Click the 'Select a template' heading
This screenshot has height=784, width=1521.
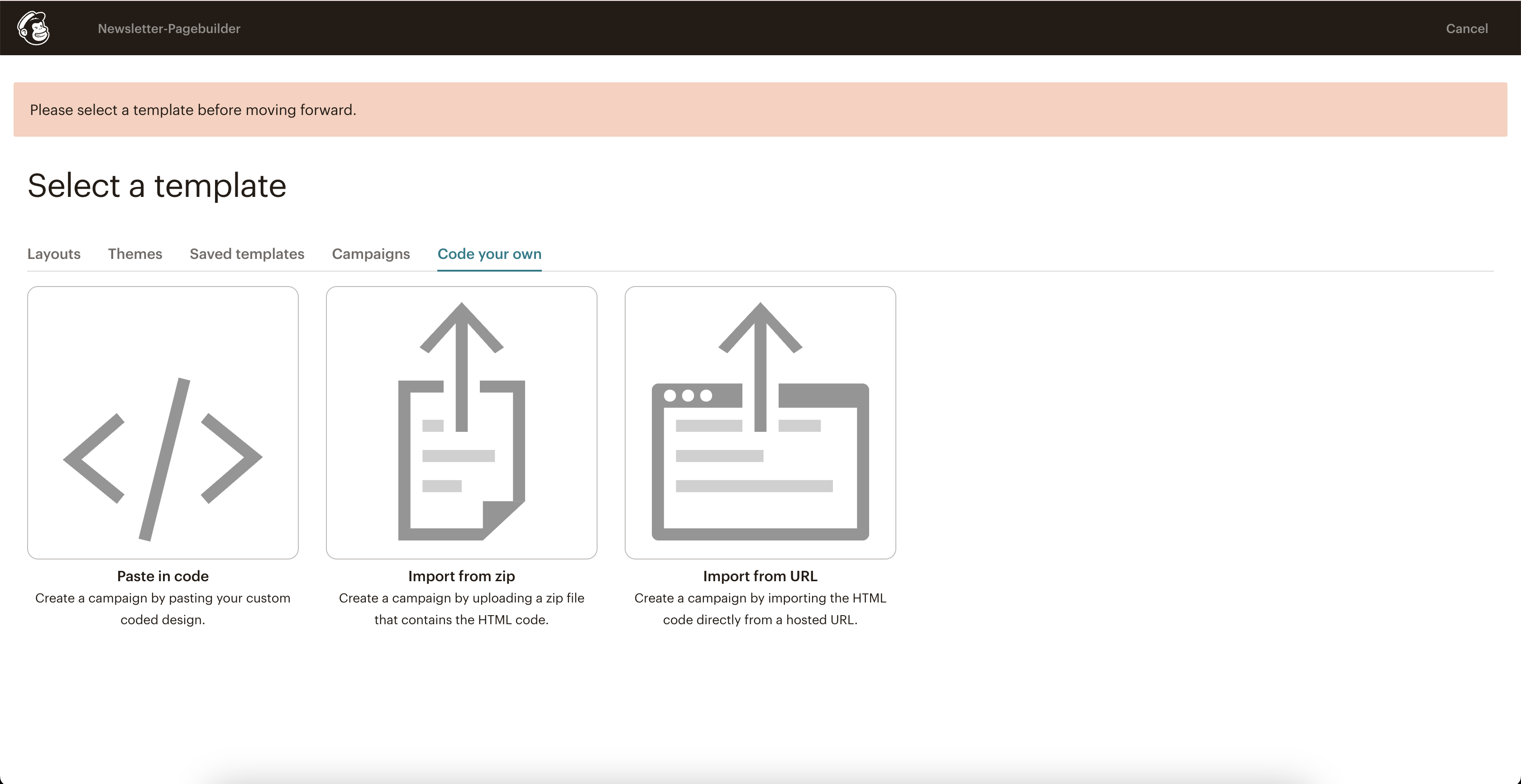(x=157, y=186)
